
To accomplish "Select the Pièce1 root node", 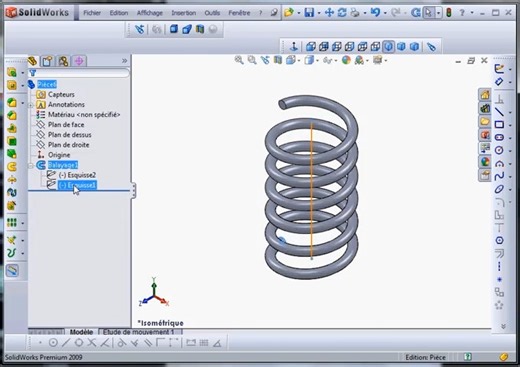I will tap(47, 84).
